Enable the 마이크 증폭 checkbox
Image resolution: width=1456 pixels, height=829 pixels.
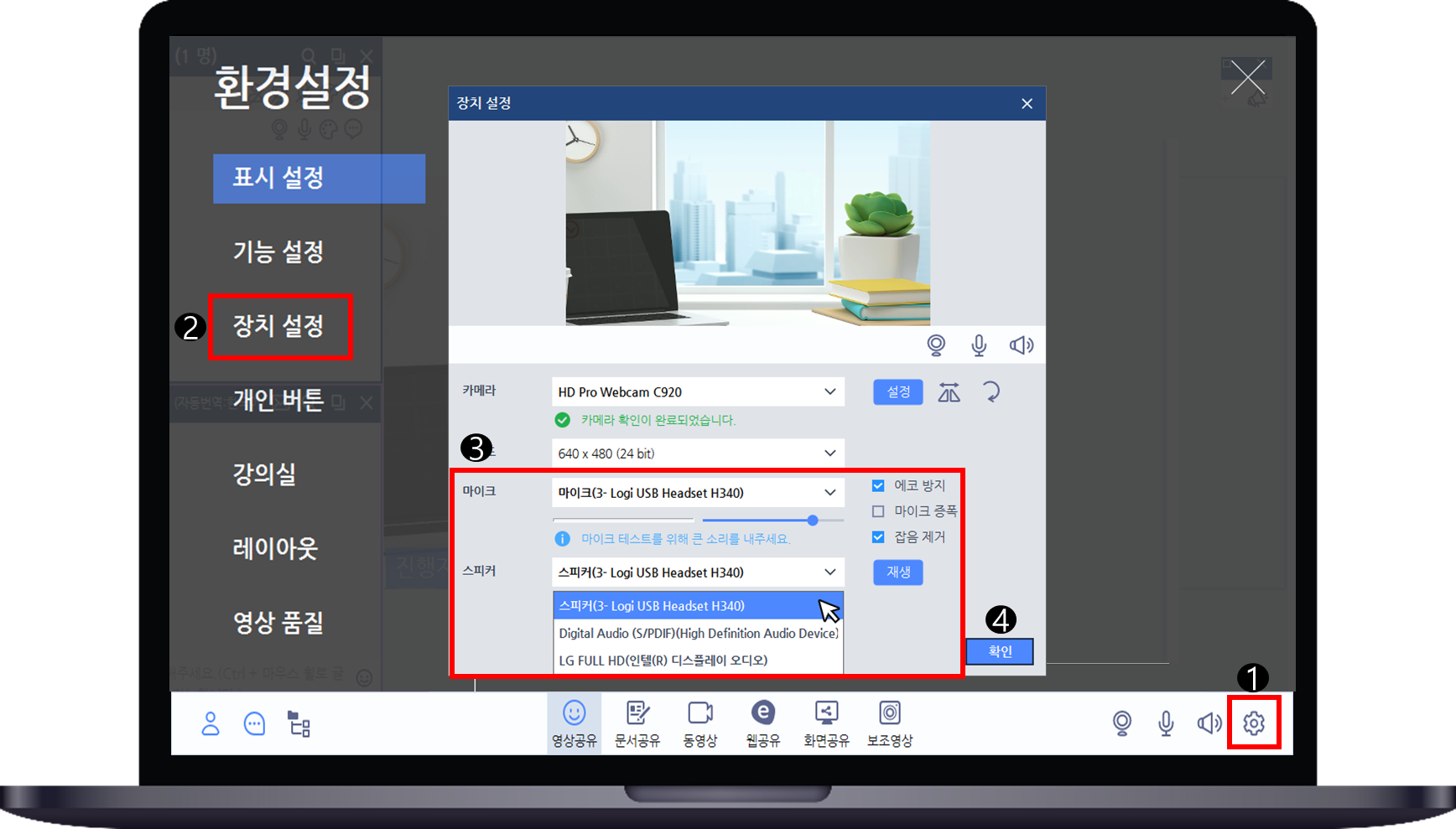pyautogui.click(x=878, y=511)
